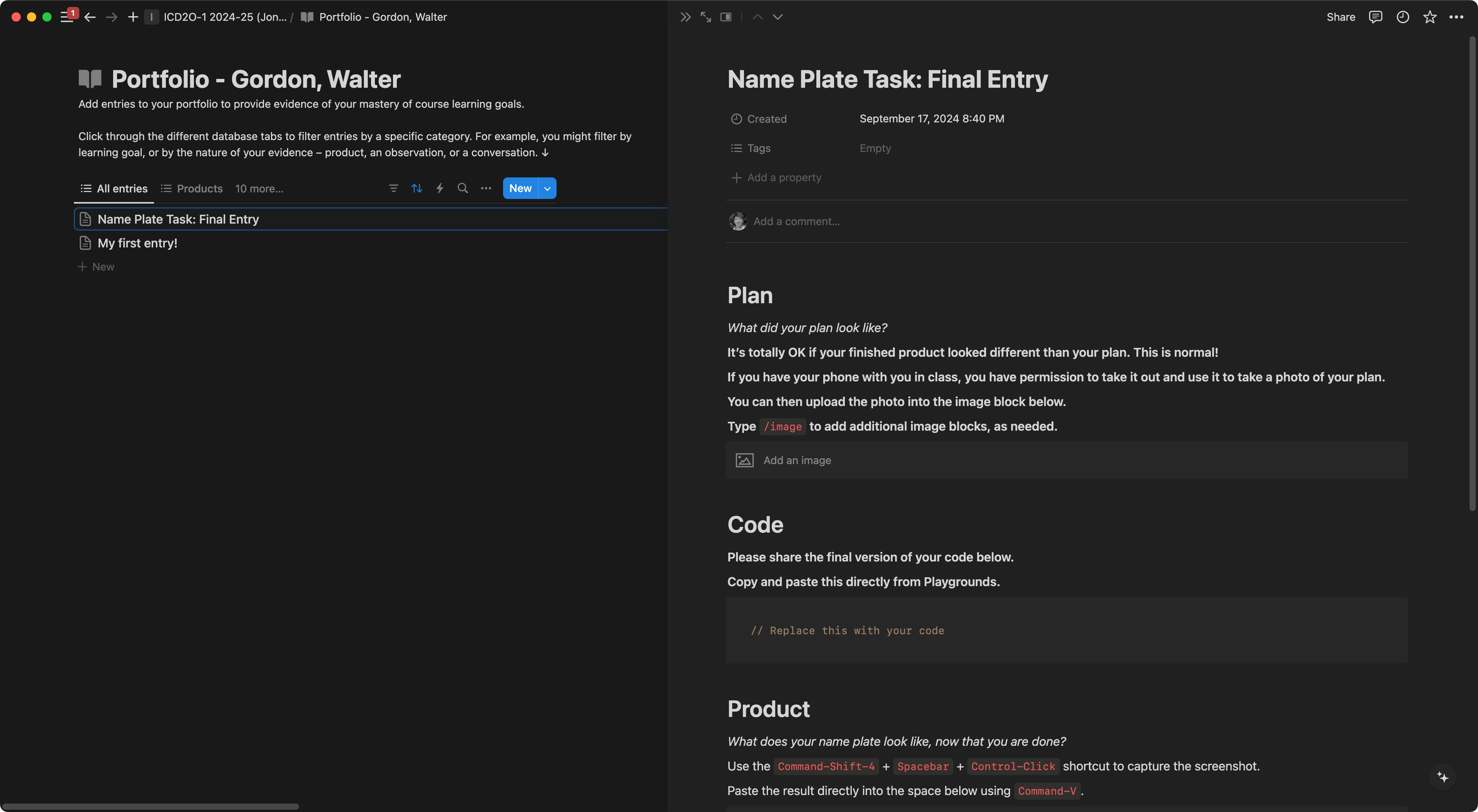Open the filter icon in database toolbar
This screenshot has width=1478, height=812.
point(394,188)
